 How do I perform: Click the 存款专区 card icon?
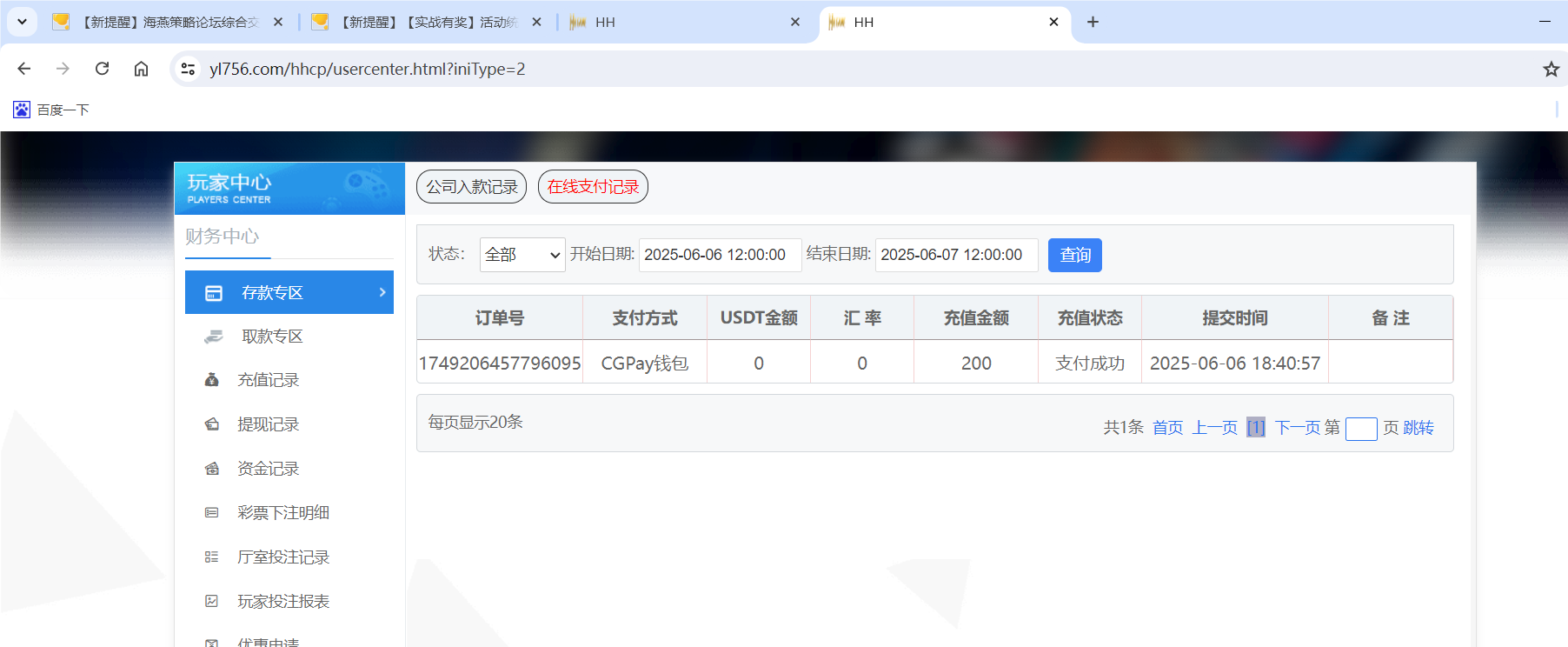click(x=213, y=293)
